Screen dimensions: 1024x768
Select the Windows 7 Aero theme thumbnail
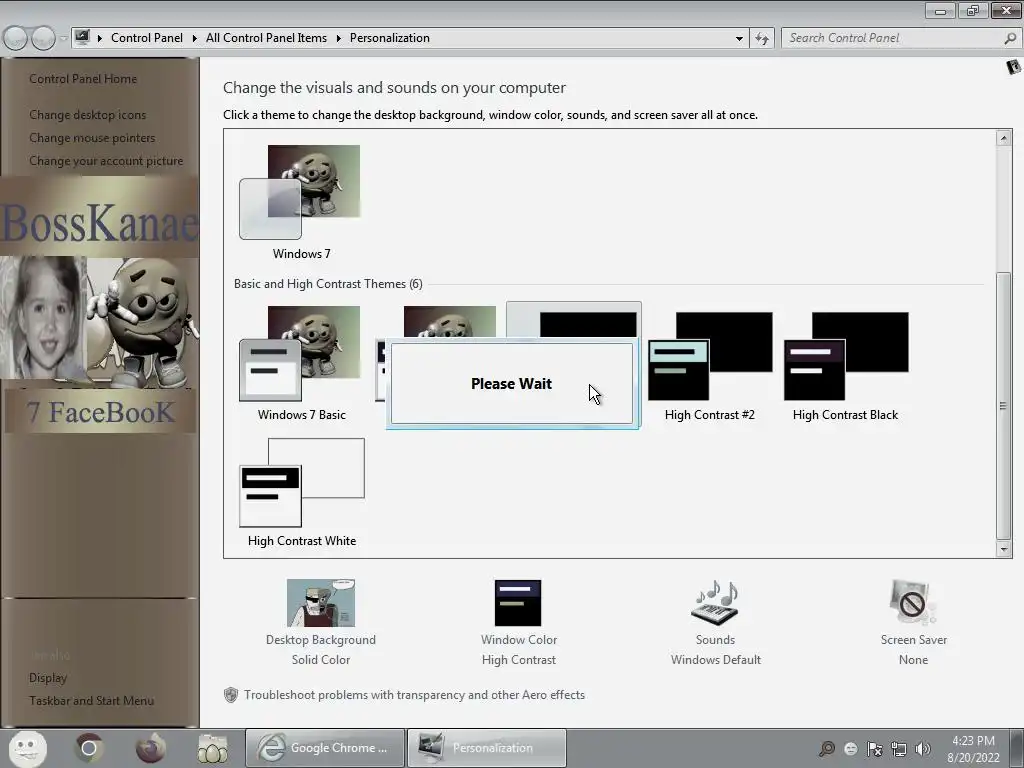click(300, 193)
